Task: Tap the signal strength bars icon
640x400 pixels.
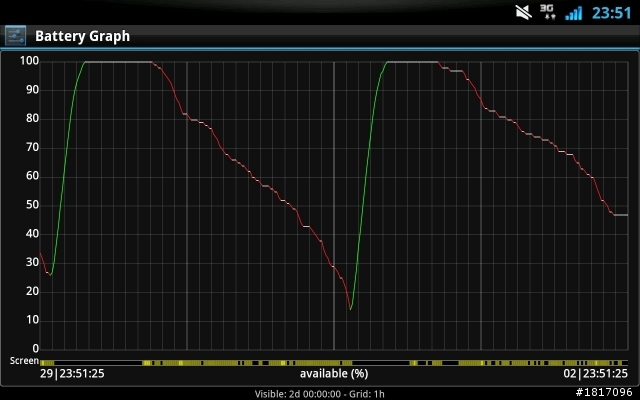Action: (573, 13)
